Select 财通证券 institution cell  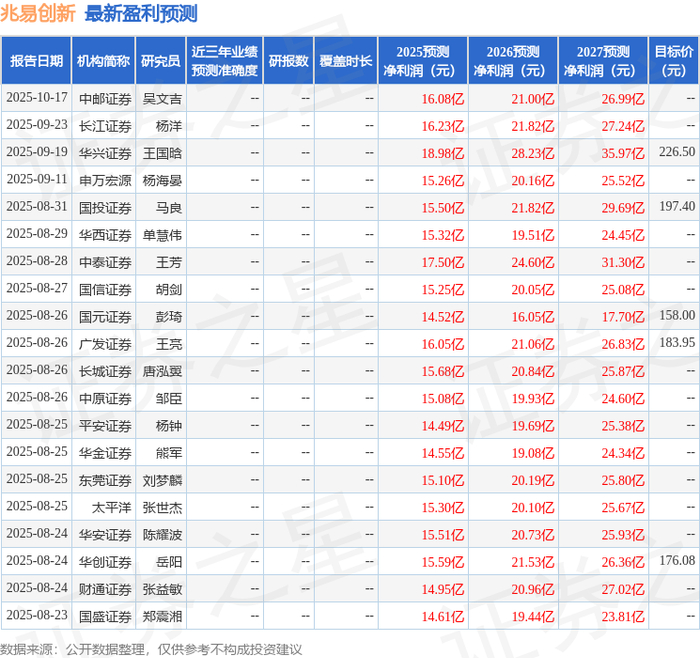pos(105,589)
